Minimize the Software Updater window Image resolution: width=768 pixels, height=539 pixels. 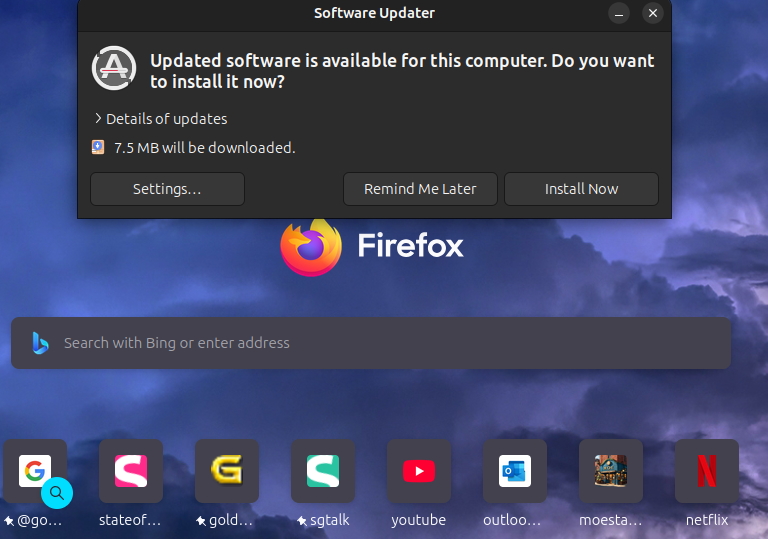click(x=619, y=13)
